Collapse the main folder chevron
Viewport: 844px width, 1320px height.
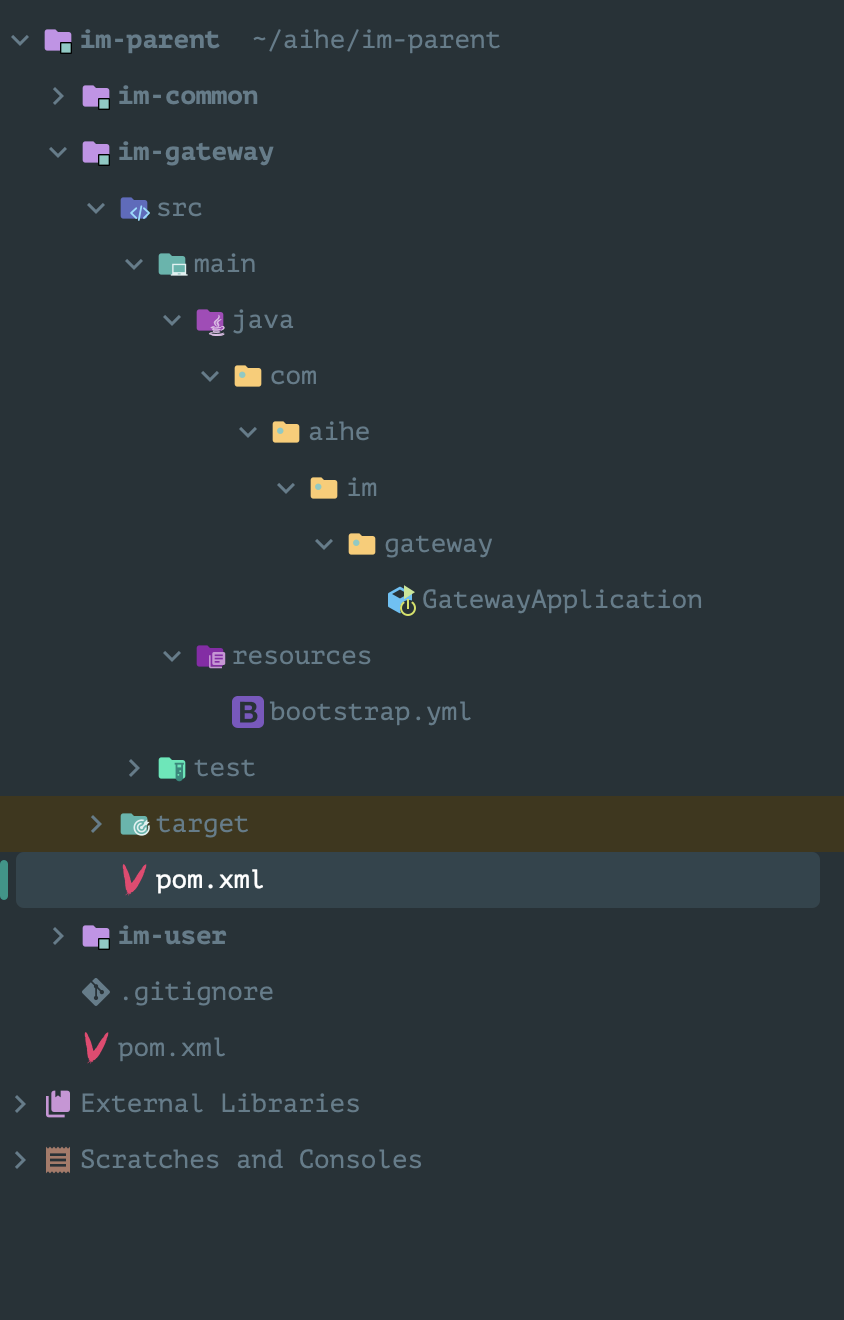pyautogui.click(x=134, y=264)
